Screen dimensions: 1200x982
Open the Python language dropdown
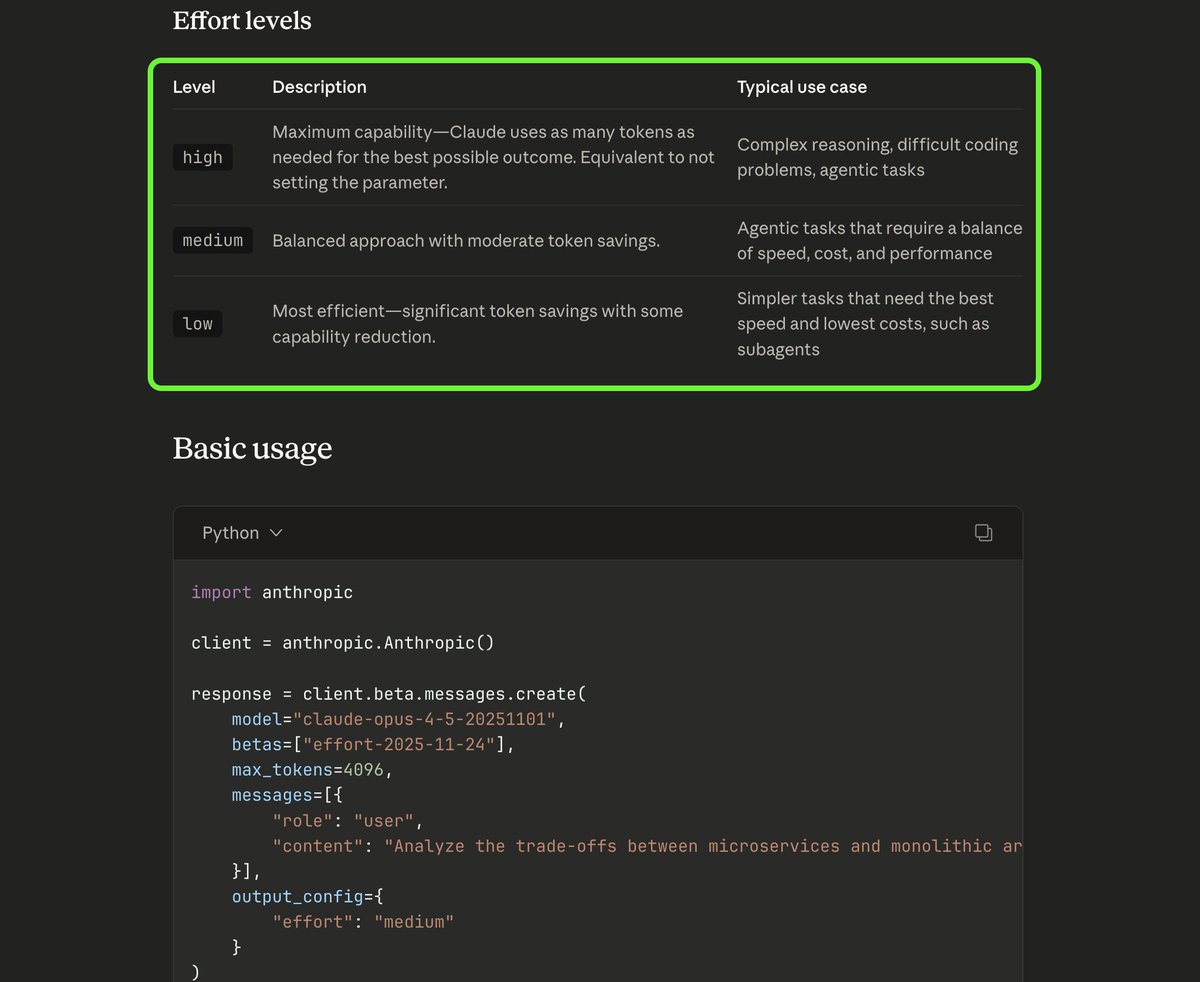coord(242,533)
